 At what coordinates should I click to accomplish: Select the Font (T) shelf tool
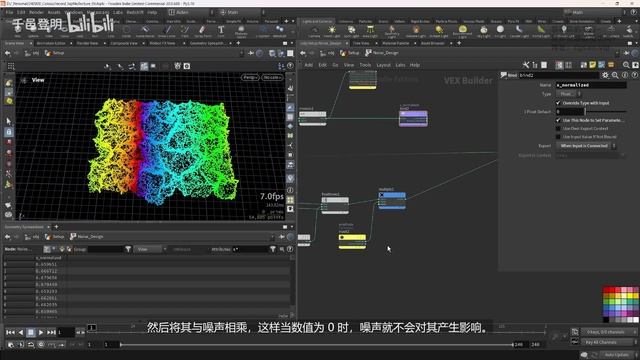coord(221,31)
